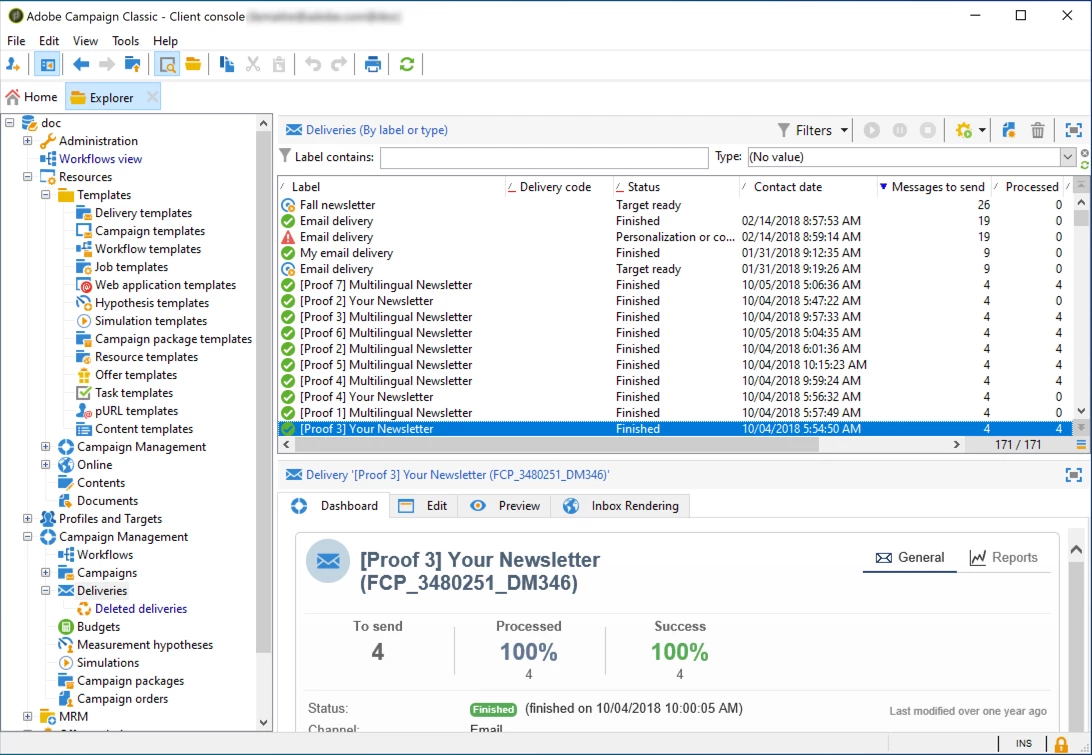Switch to the Preview tab
Screen dimensions: 1092x755
pos(506,506)
